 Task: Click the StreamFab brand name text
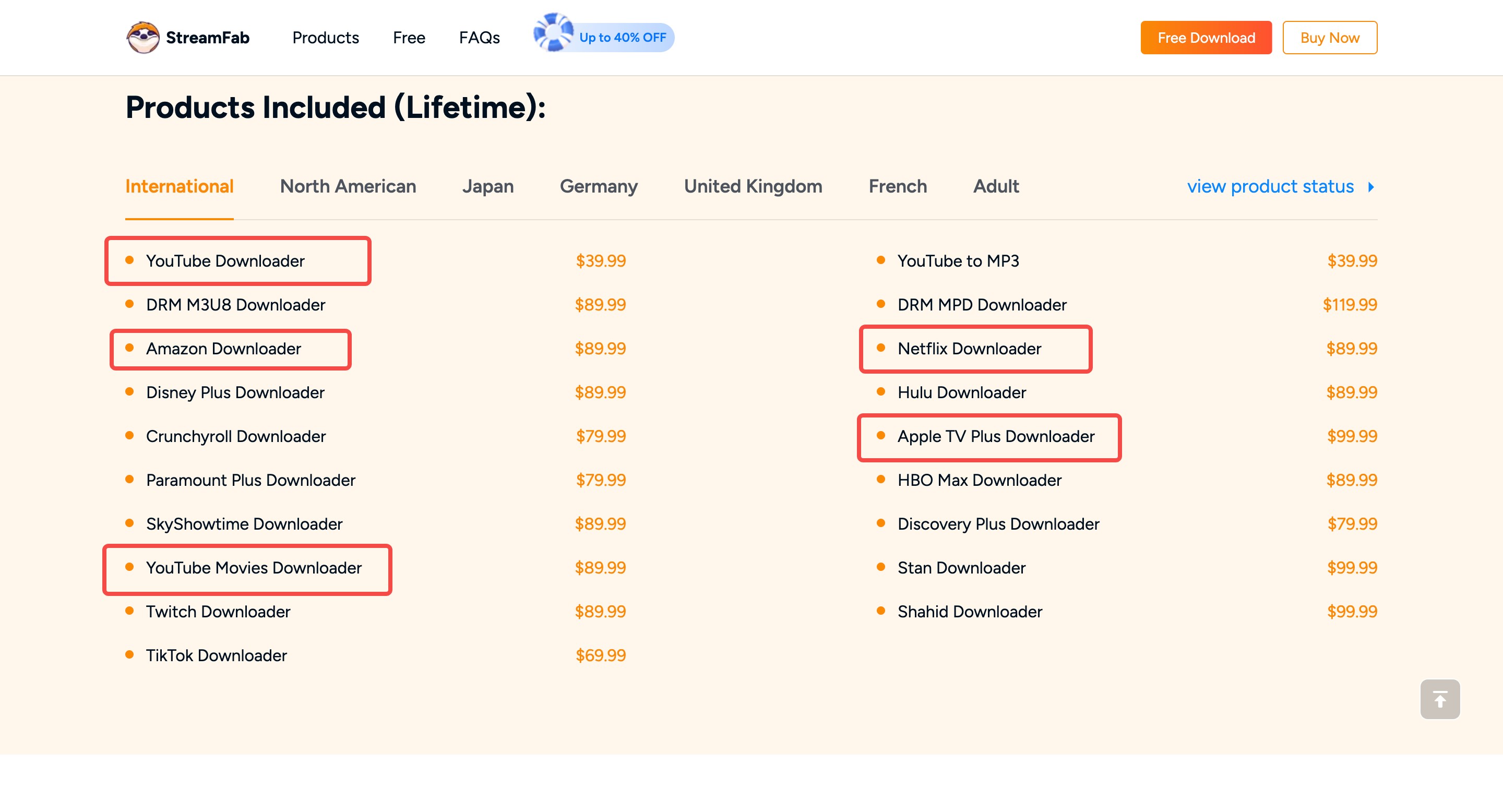[x=208, y=38]
